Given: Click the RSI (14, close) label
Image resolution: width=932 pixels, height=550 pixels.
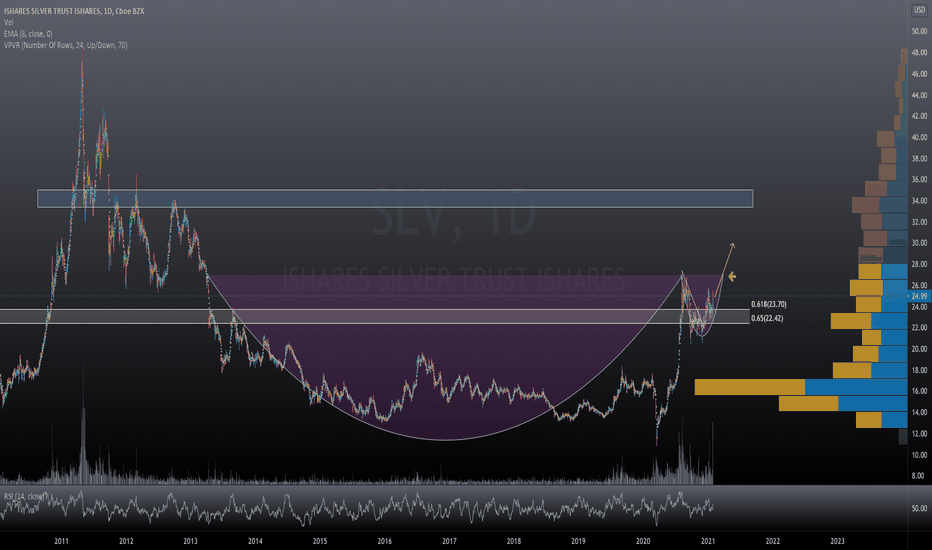Looking at the screenshot, I should [x=25, y=496].
